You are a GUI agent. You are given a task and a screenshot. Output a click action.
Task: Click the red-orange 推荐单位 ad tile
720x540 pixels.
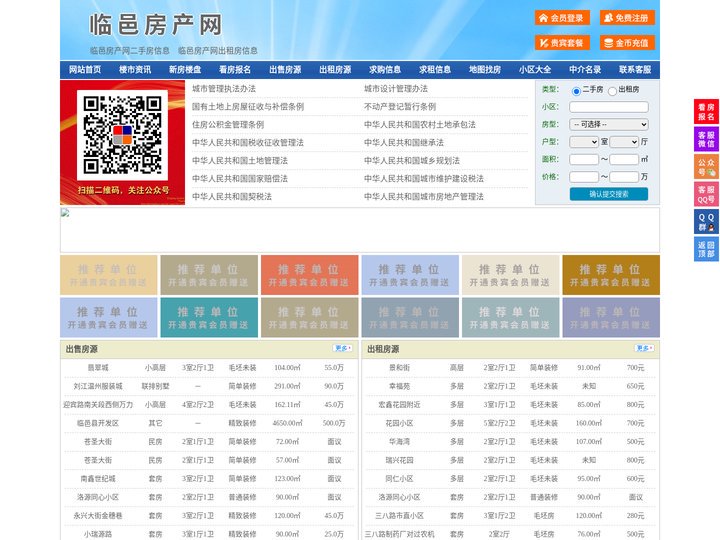click(x=309, y=275)
